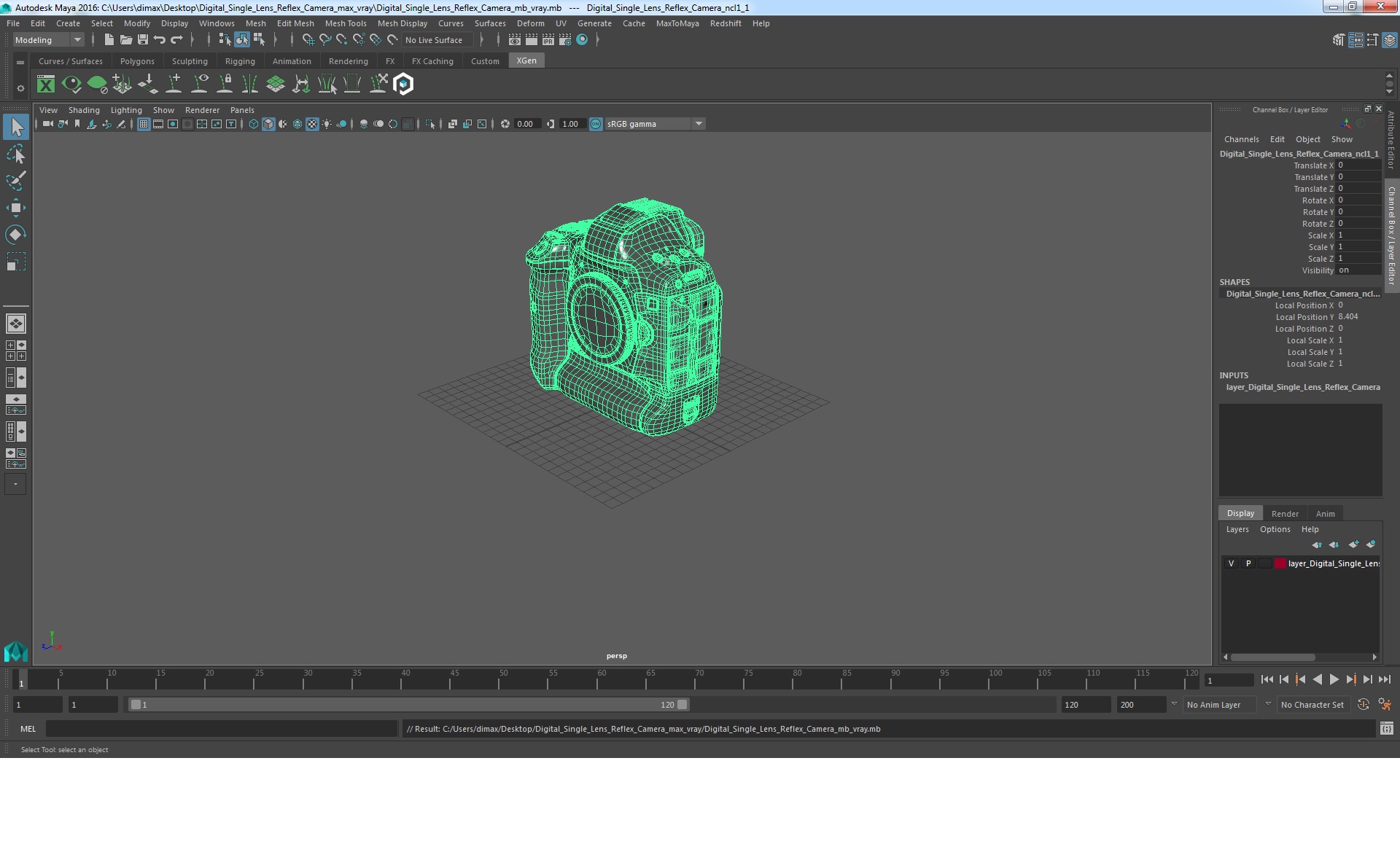
Task: Click the XGen clear preview leaf icon
Action: pos(97,85)
